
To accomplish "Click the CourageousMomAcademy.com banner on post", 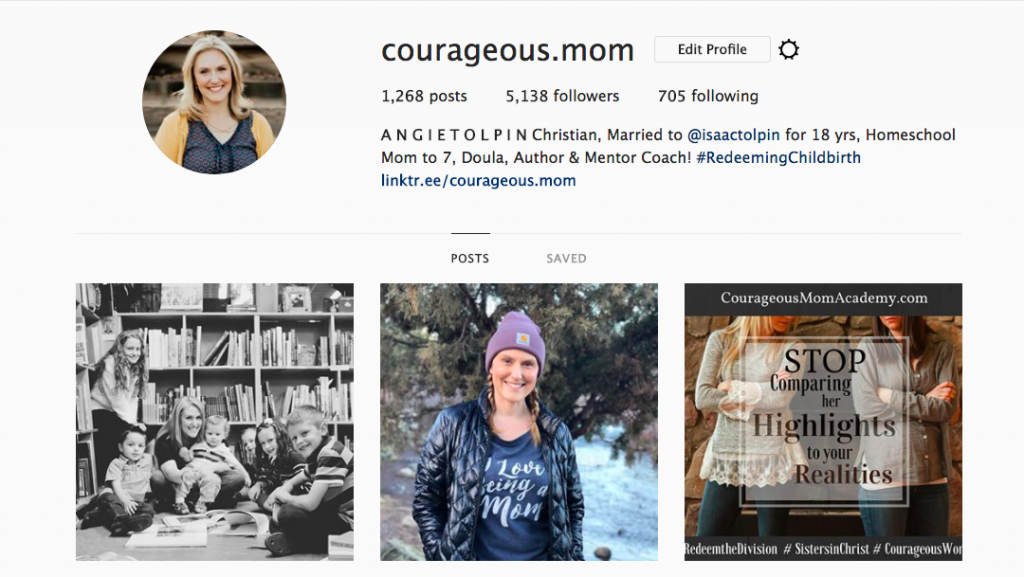I will pos(824,298).
